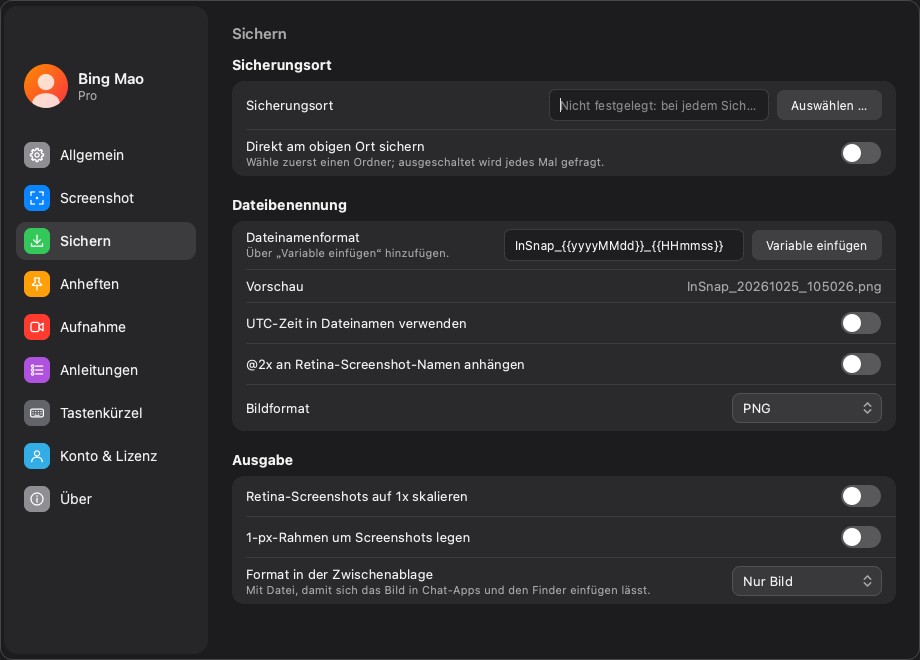Click the Über info icon
This screenshot has width=920, height=660.
37,499
